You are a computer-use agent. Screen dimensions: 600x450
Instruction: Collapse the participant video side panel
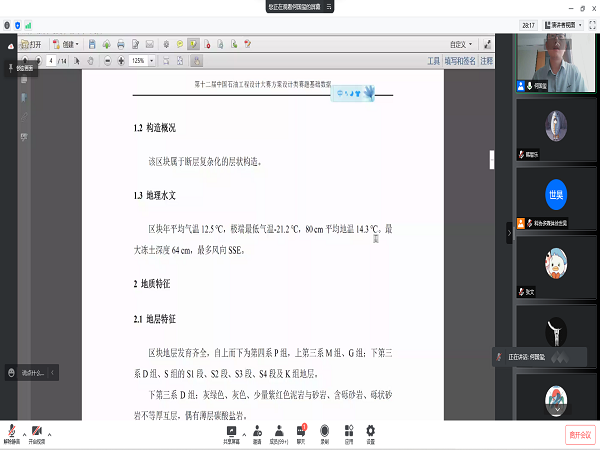tap(509, 232)
